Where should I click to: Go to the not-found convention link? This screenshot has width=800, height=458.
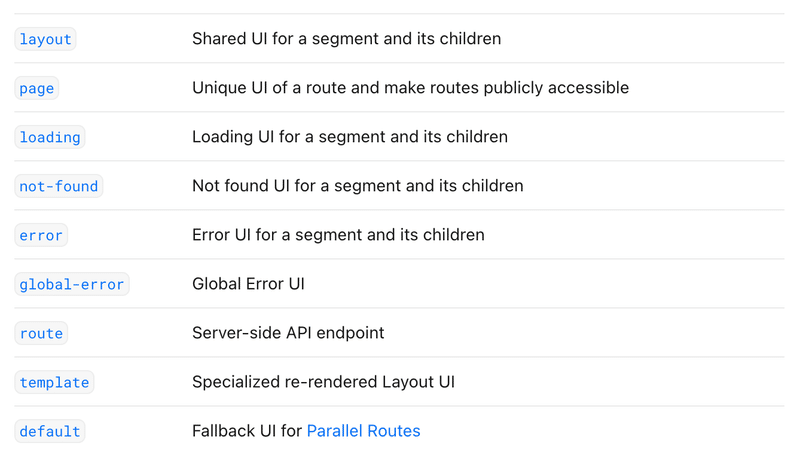(x=59, y=186)
